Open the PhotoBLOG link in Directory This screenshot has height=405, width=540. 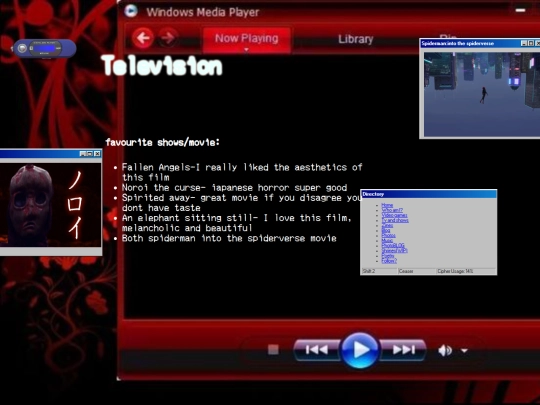[x=393, y=246]
